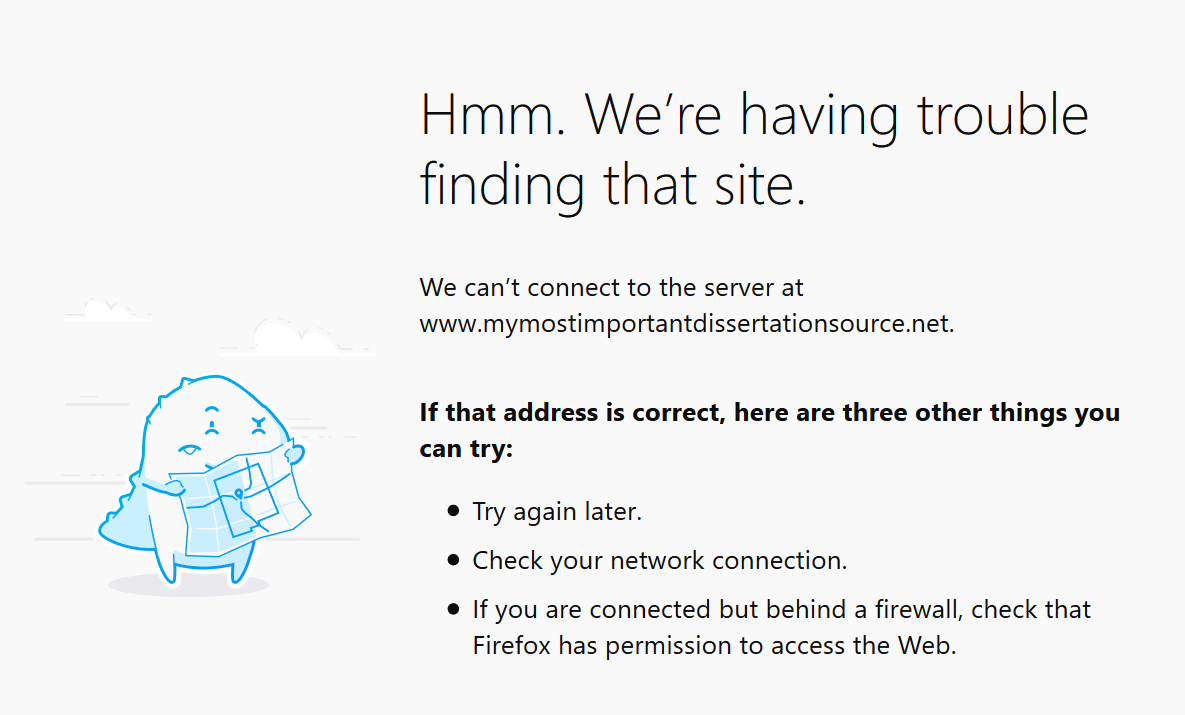Click the www.mymostimportantdissertationsource.net address
1185x715 pixels.
pos(687,323)
